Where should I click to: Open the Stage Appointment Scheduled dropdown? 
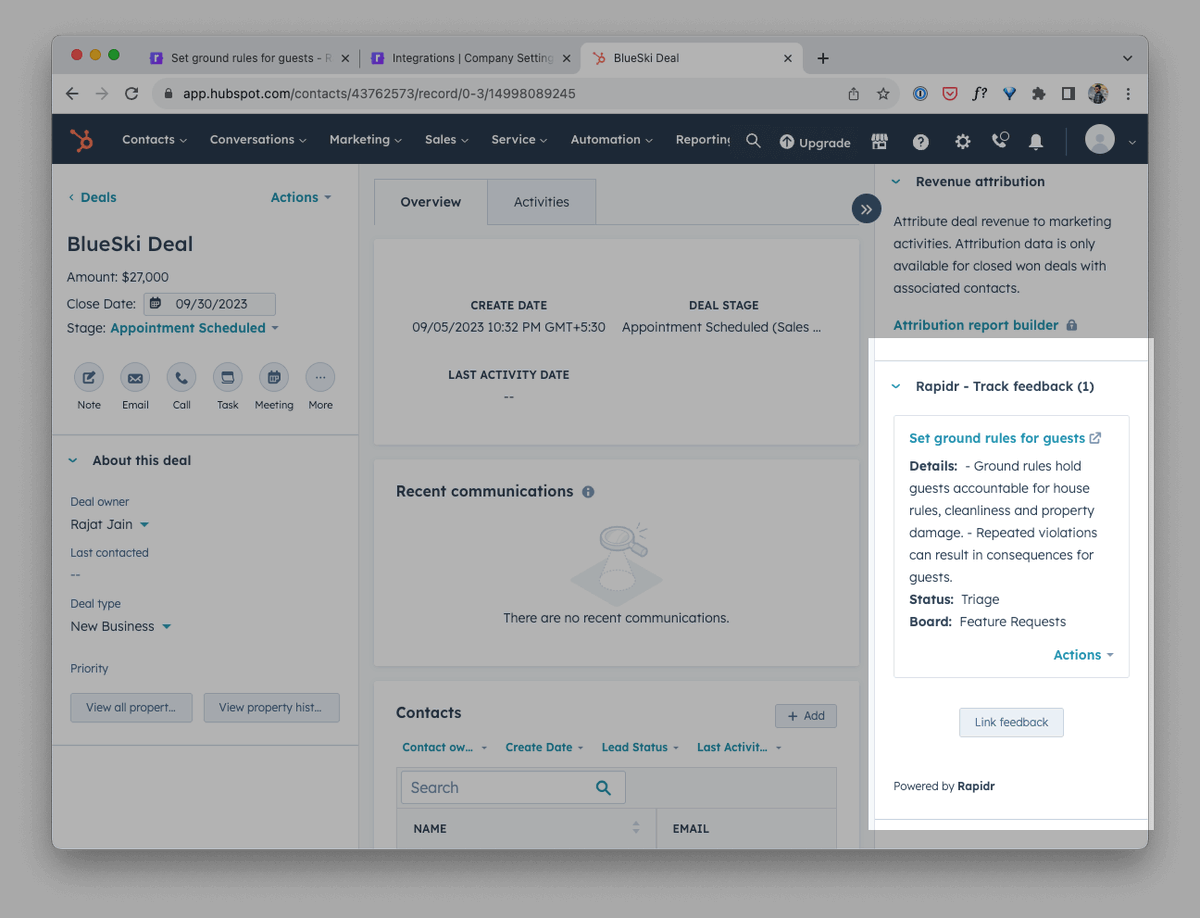click(x=195, y=328)
